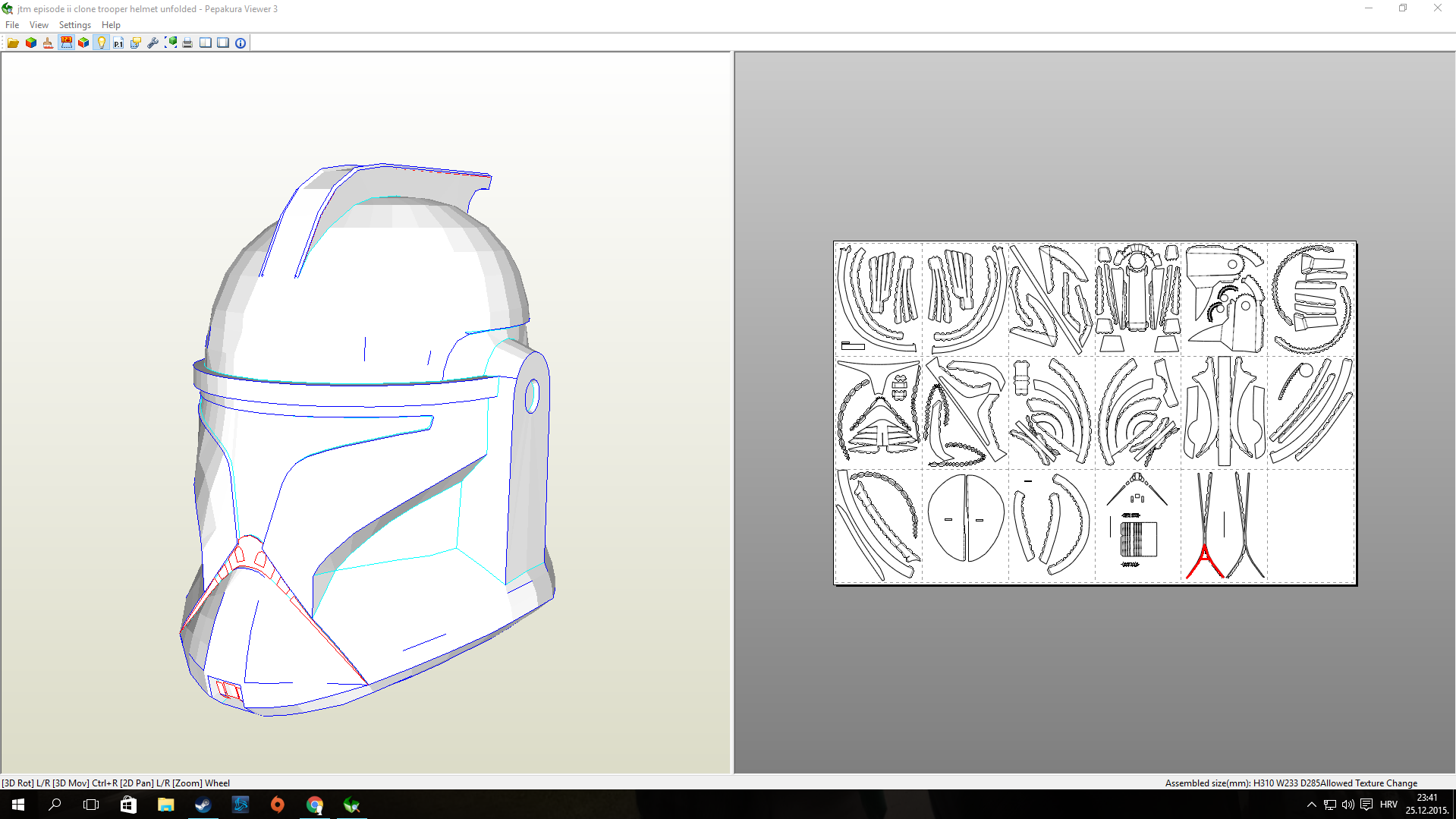Open the File menu
This screenshot has height=819, width=1456.
(x=12, y=25)
